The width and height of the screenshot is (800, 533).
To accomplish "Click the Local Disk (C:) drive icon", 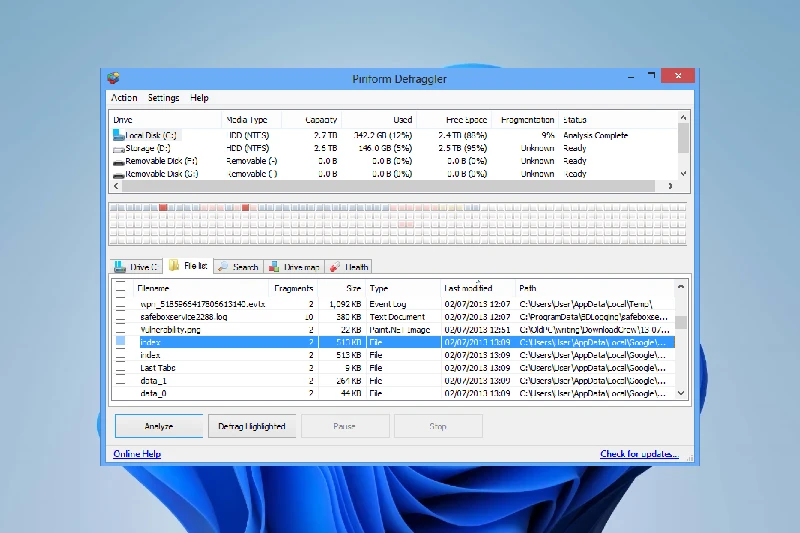I will [x=118, y=135].
